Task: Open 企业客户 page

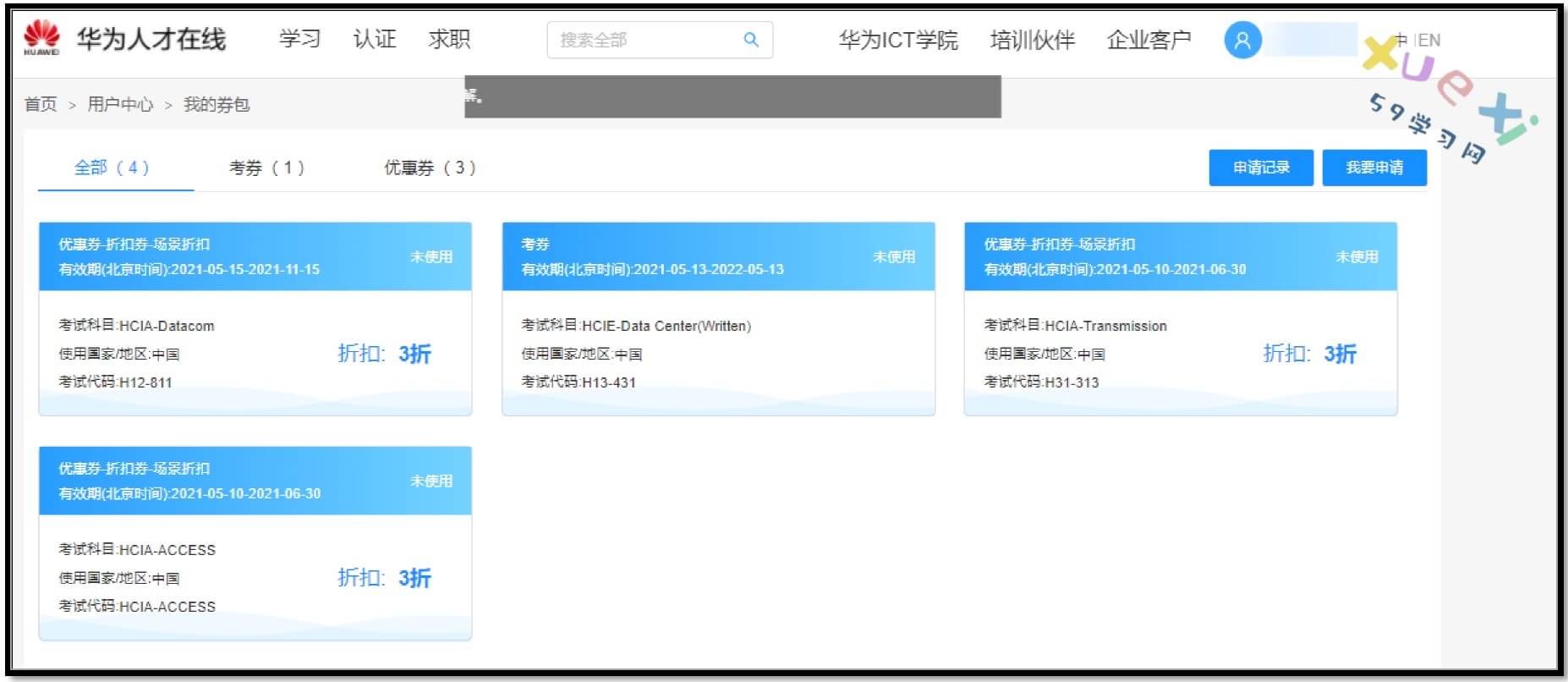Action: (x=1149, y=40)
